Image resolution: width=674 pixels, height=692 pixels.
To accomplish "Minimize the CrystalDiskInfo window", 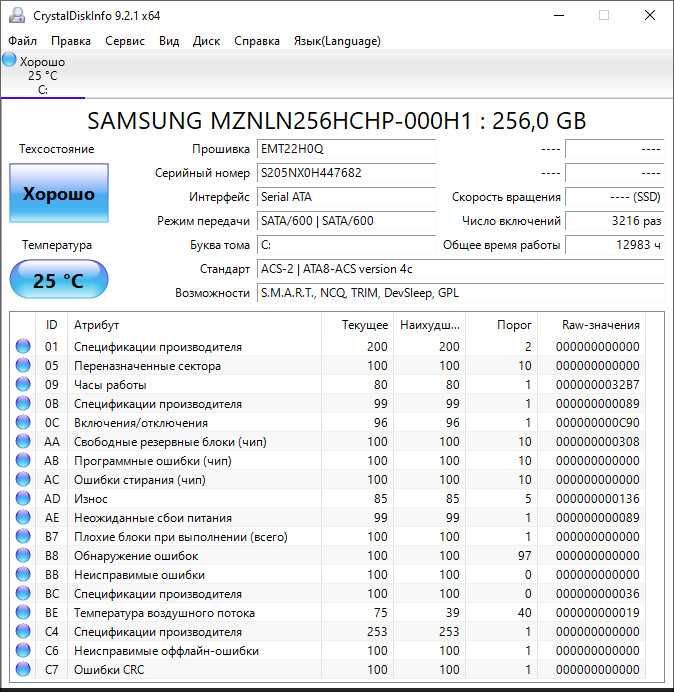I will pos(559,15).
